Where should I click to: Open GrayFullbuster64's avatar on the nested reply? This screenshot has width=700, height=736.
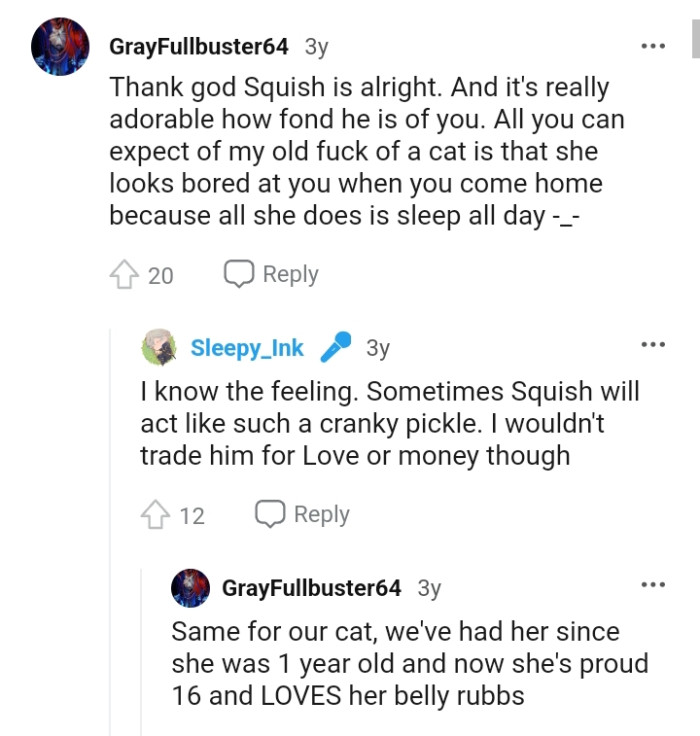191,587
